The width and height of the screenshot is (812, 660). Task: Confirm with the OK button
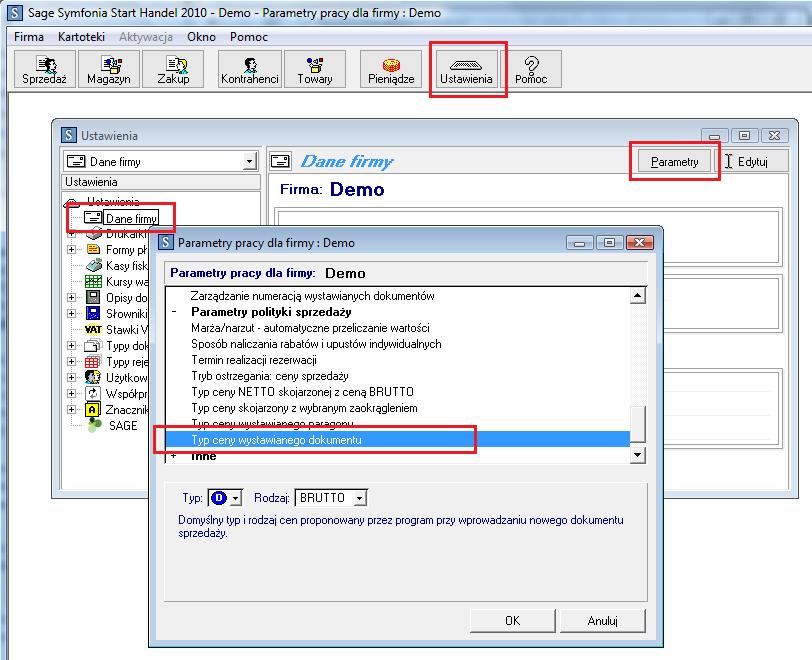pyautogui.click(x=512, y=621)
